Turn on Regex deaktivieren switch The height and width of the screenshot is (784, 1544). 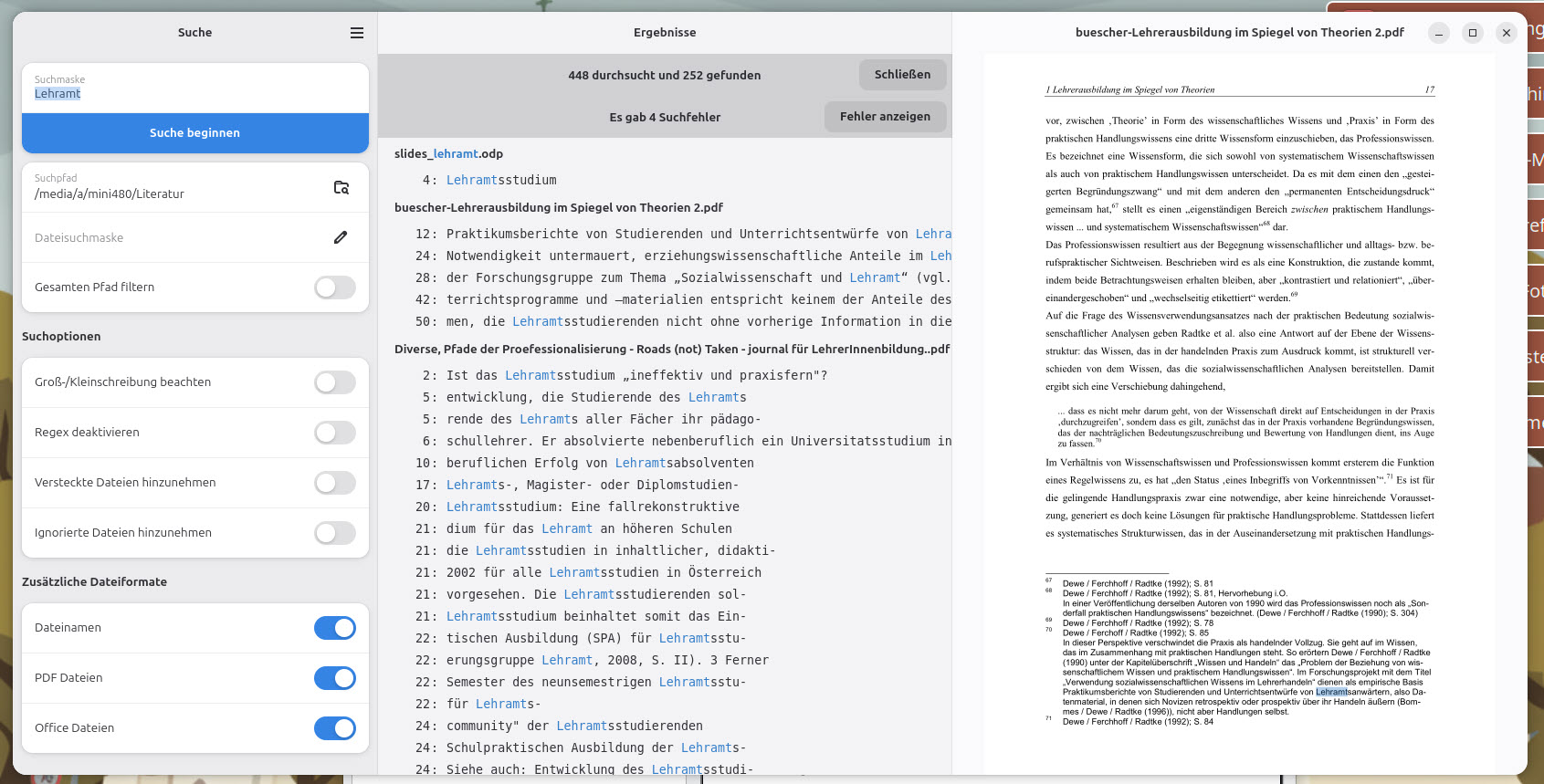pyautogui.click(x=334, y=433)
